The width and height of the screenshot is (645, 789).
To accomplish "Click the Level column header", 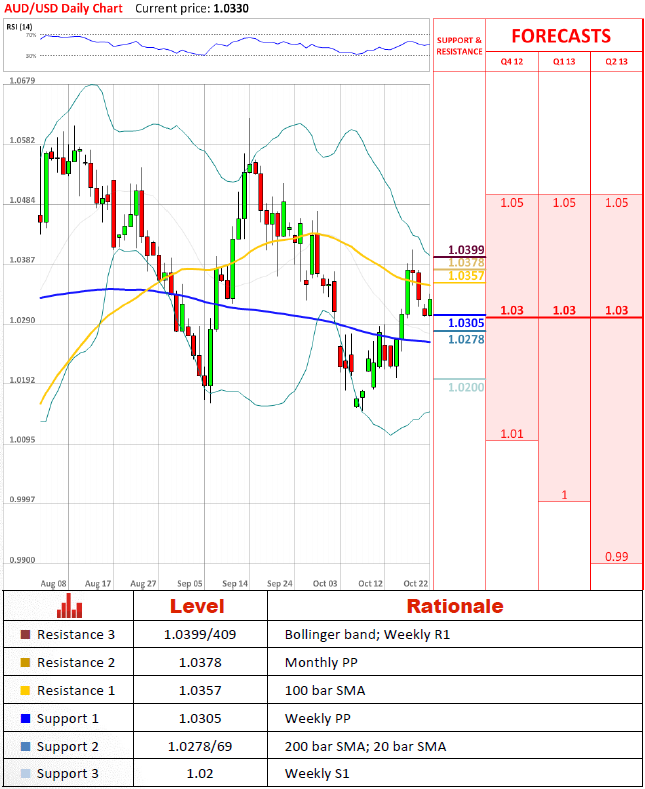I will [197, 606].
